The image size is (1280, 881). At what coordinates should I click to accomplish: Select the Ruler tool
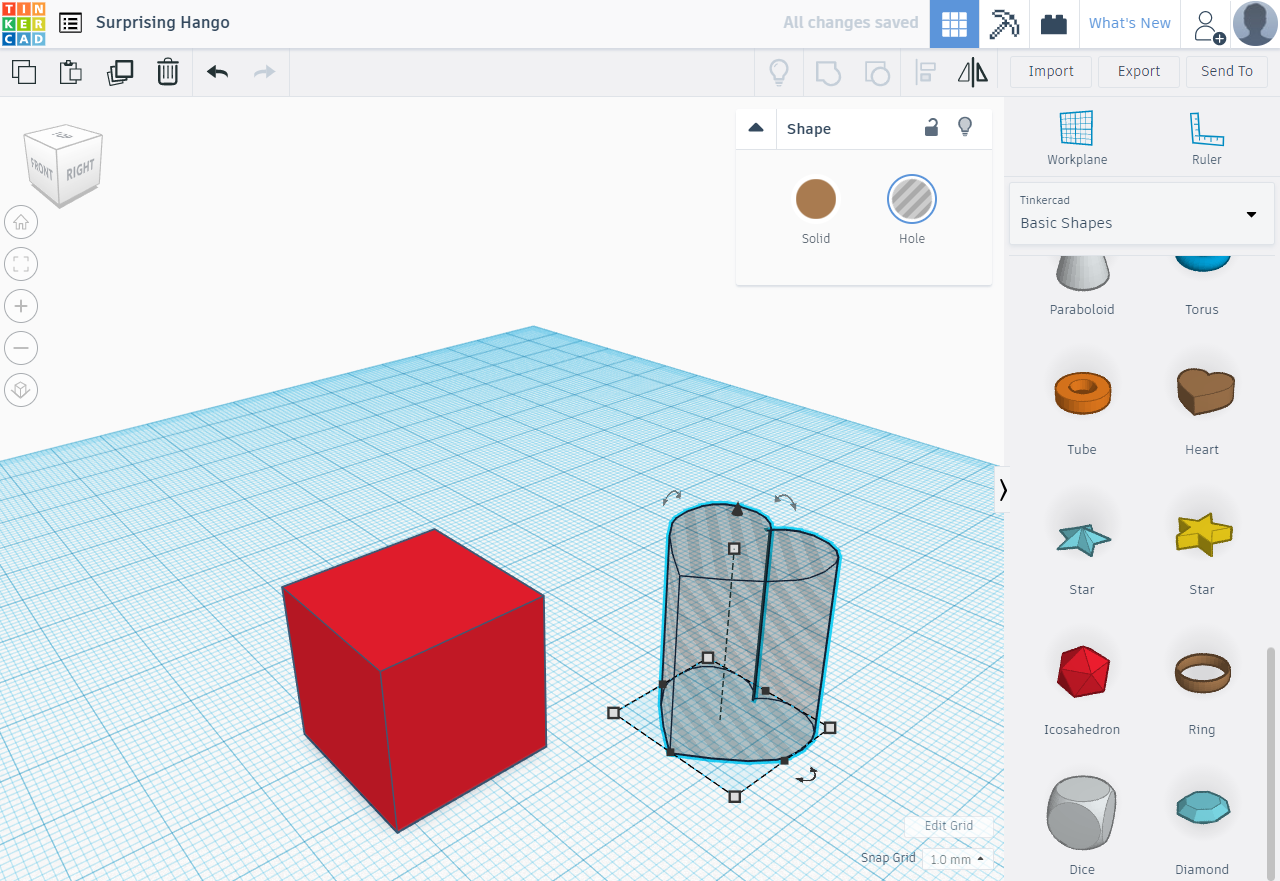tap(1207, 138)
